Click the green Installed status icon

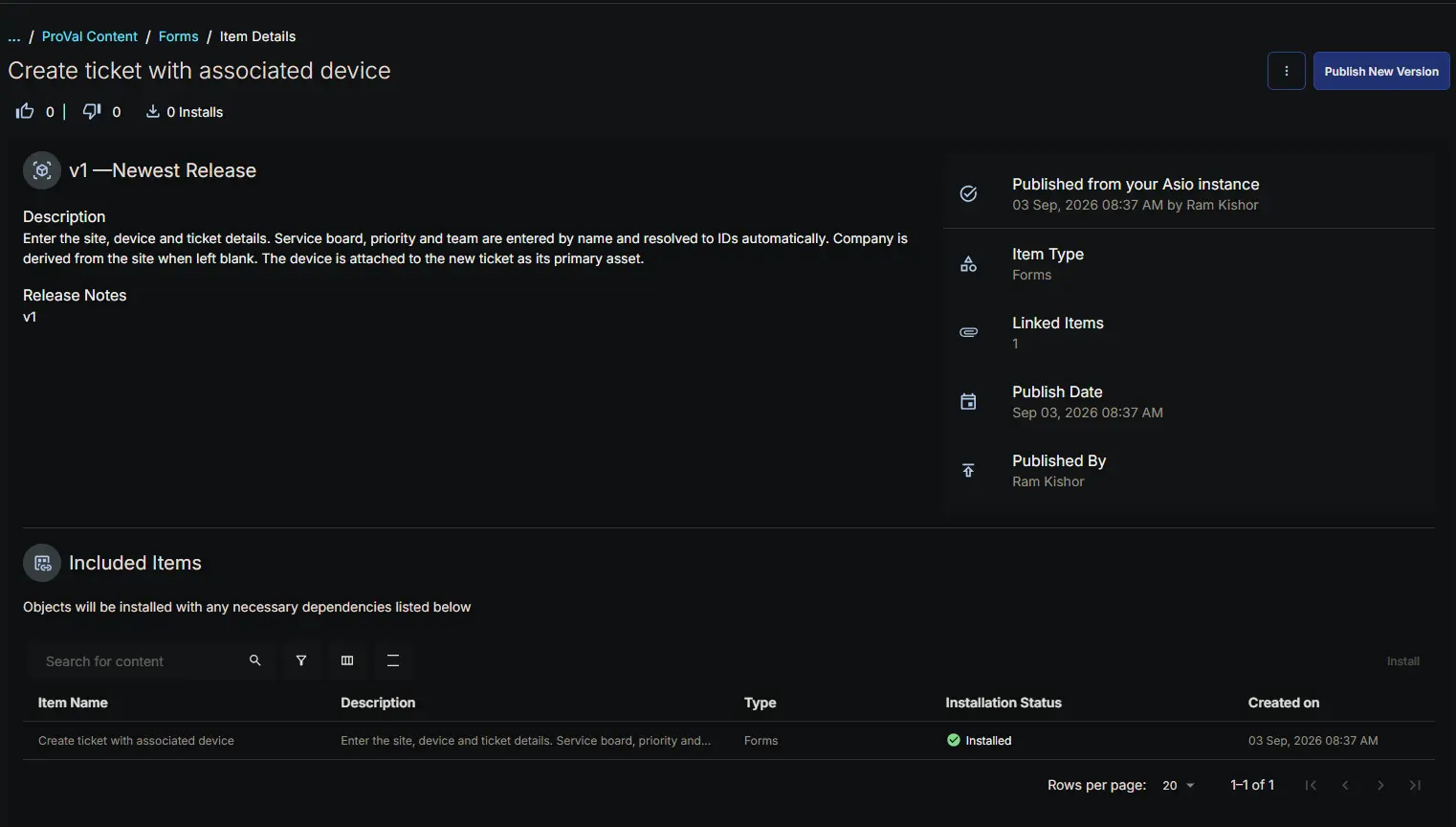click(954, 740)
